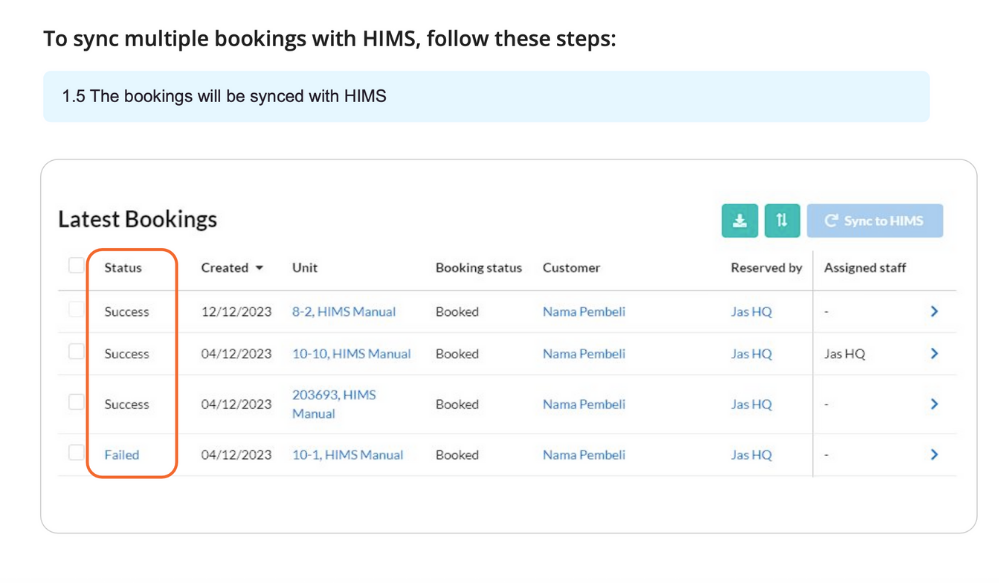The height and width of the screenshot is (583, 999).
Task: Click the Status column header
Action: (x=124, y=268)
